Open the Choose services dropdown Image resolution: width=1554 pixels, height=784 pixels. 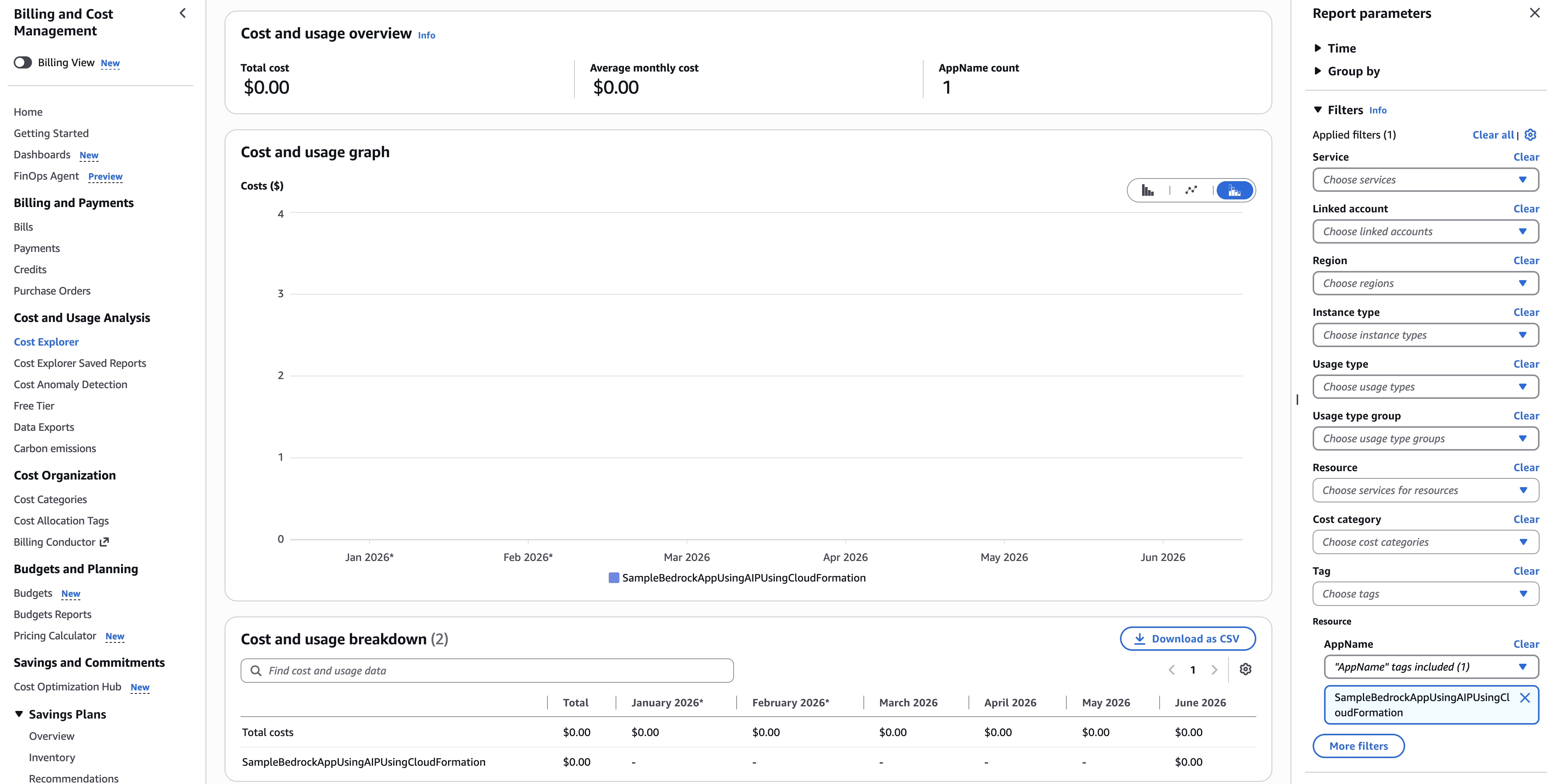(x=1425, y=180)
